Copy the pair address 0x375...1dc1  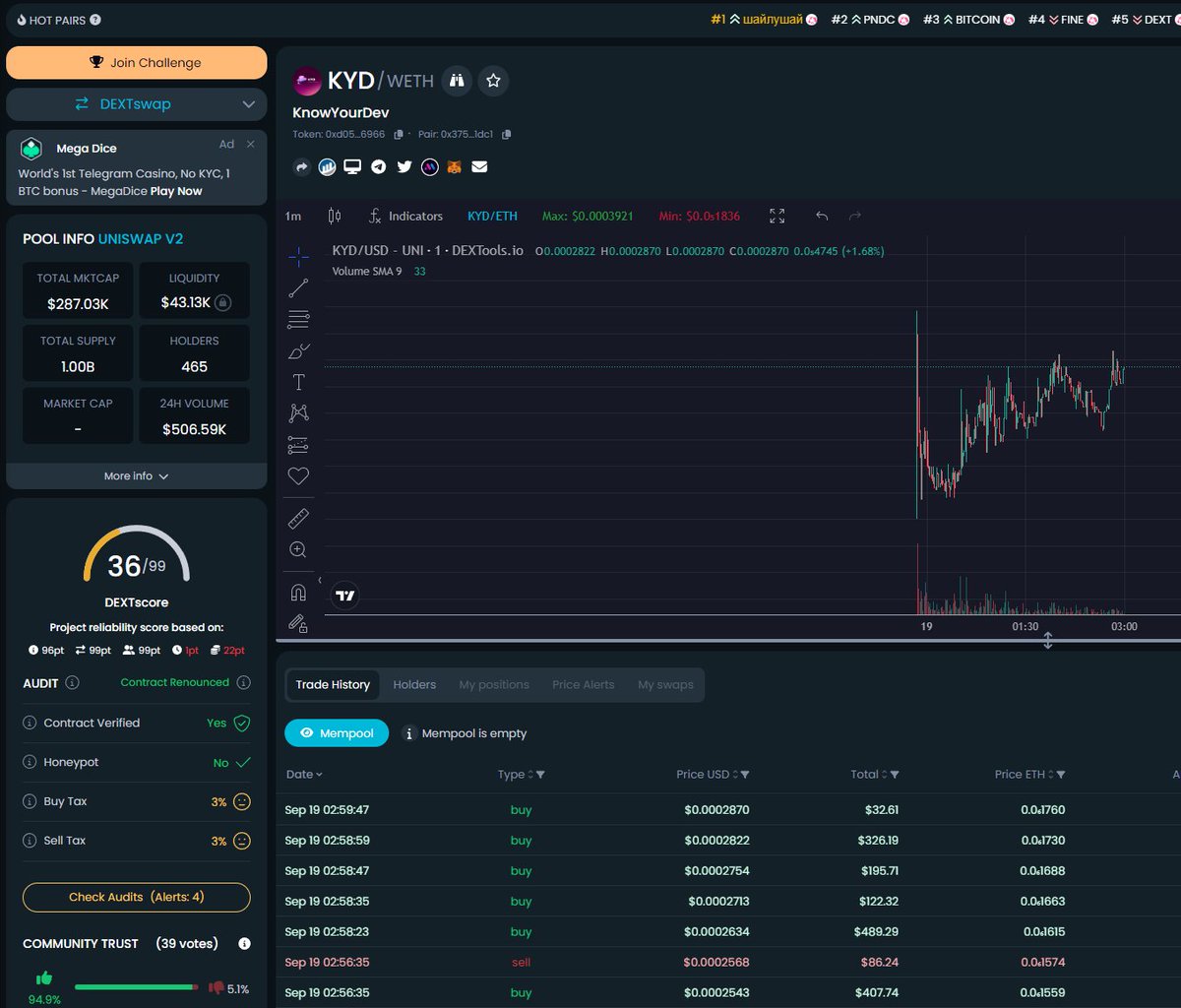[x=507, y=134]
